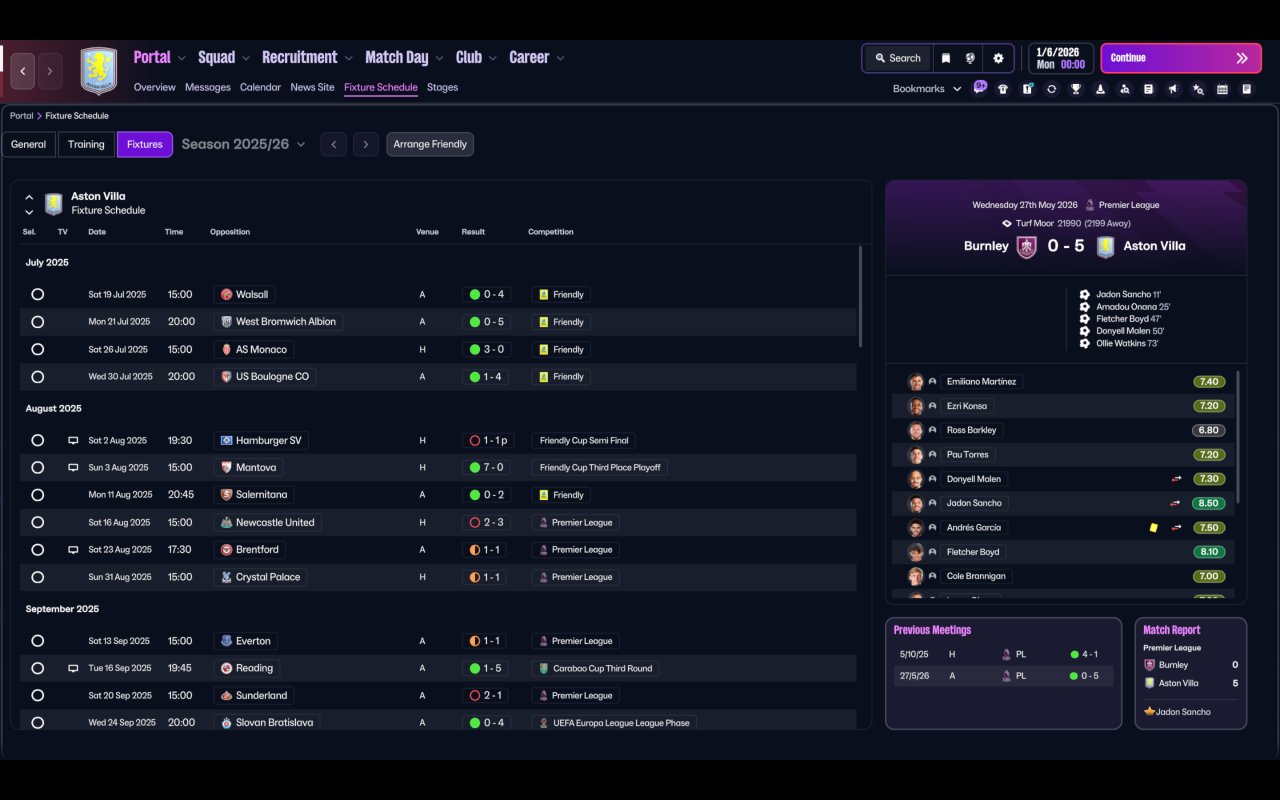1280x800 pixels.
Task: Select the Walsall fixture radio button
Action: (38, 295)
